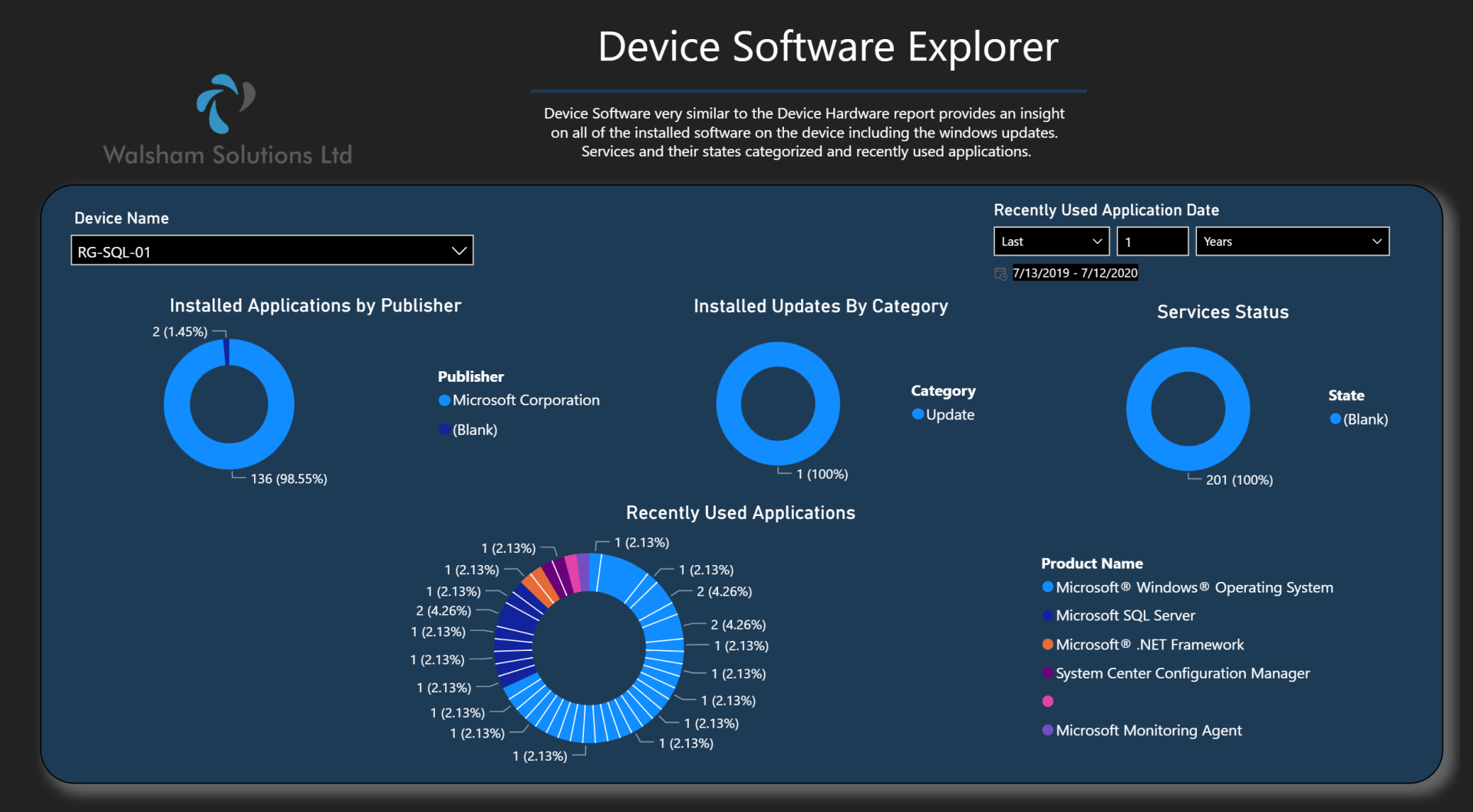Viewport: 1473px width, 812px height.
Task: Select the (Blank) publisher legend marker
Action: 444,429
